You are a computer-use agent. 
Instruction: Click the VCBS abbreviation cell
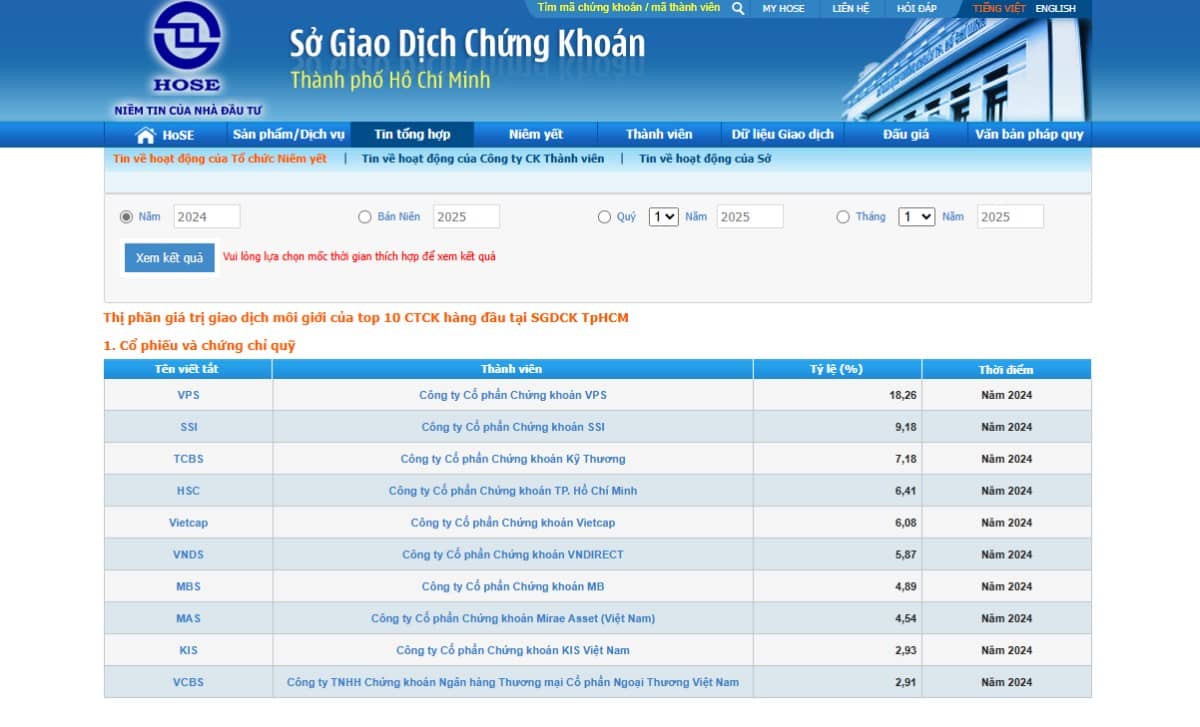coord(188,682)
